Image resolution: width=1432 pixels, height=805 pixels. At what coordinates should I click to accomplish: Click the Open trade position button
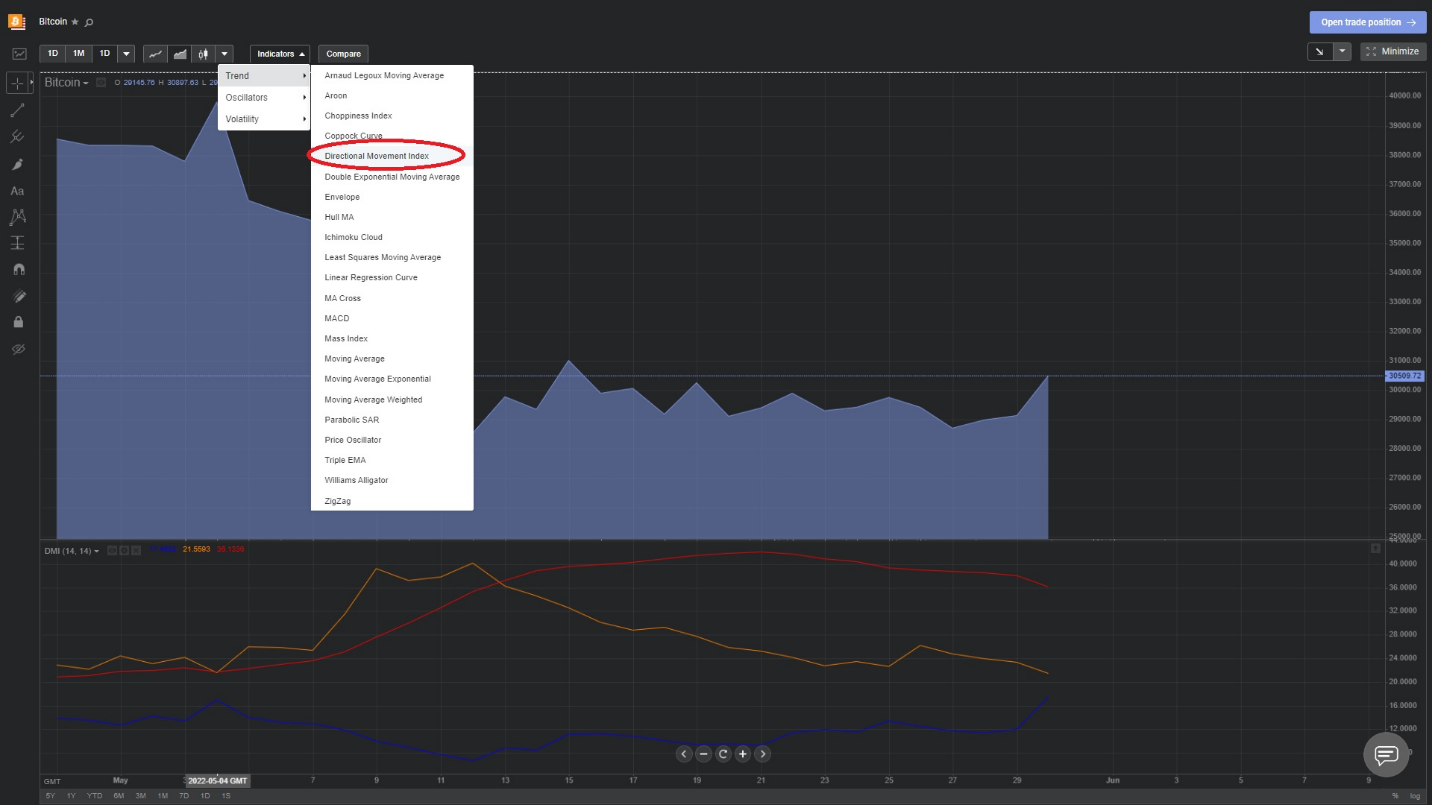pyautogui.click(x=1367, y=22)
